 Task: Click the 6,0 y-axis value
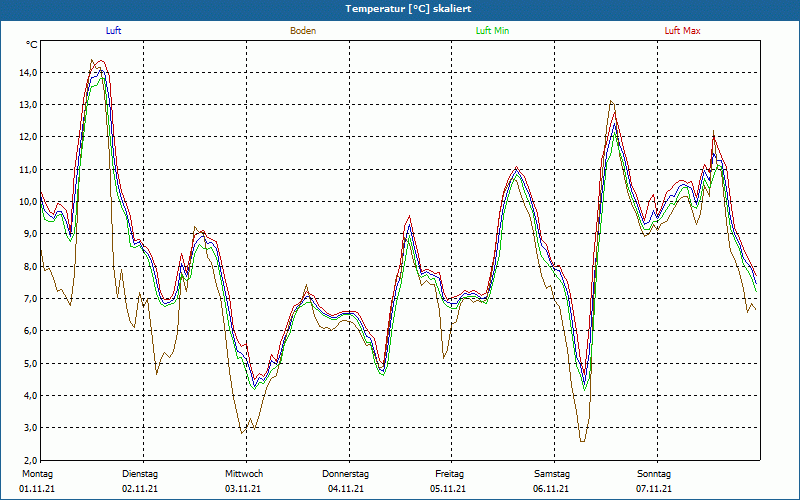click(31, 331)
